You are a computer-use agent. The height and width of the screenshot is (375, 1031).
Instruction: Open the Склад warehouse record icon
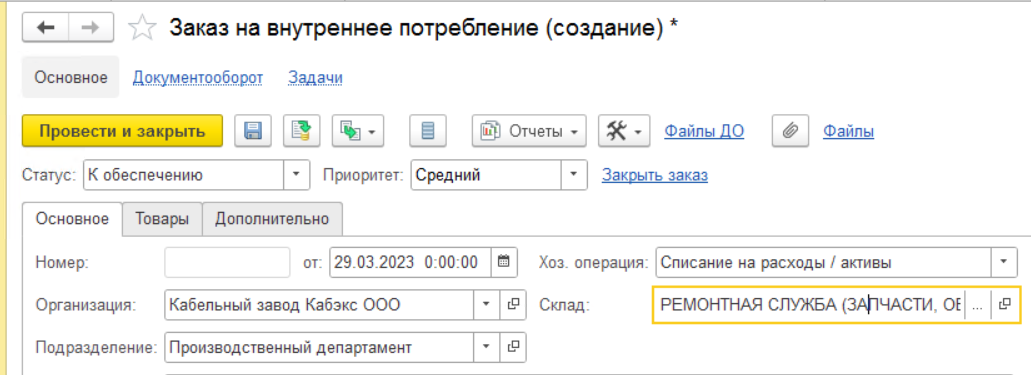(1004, 305)
